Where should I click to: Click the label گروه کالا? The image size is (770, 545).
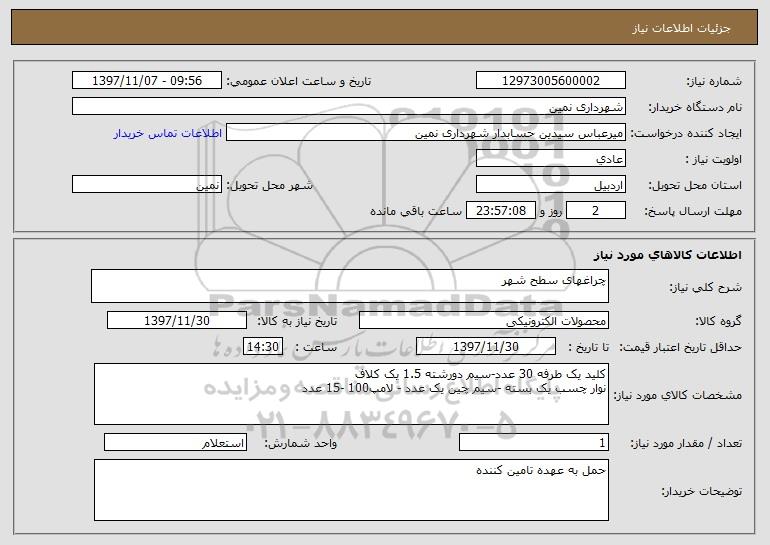pyautogui.click(x=718, y=321)
